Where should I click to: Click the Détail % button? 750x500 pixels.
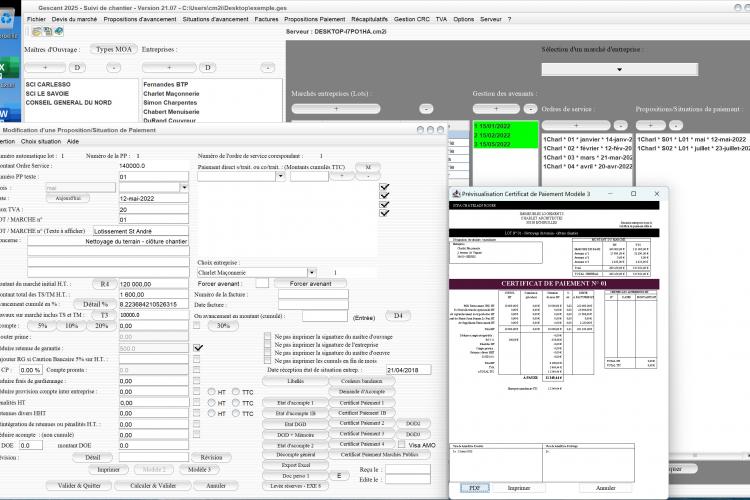(95, 304)
